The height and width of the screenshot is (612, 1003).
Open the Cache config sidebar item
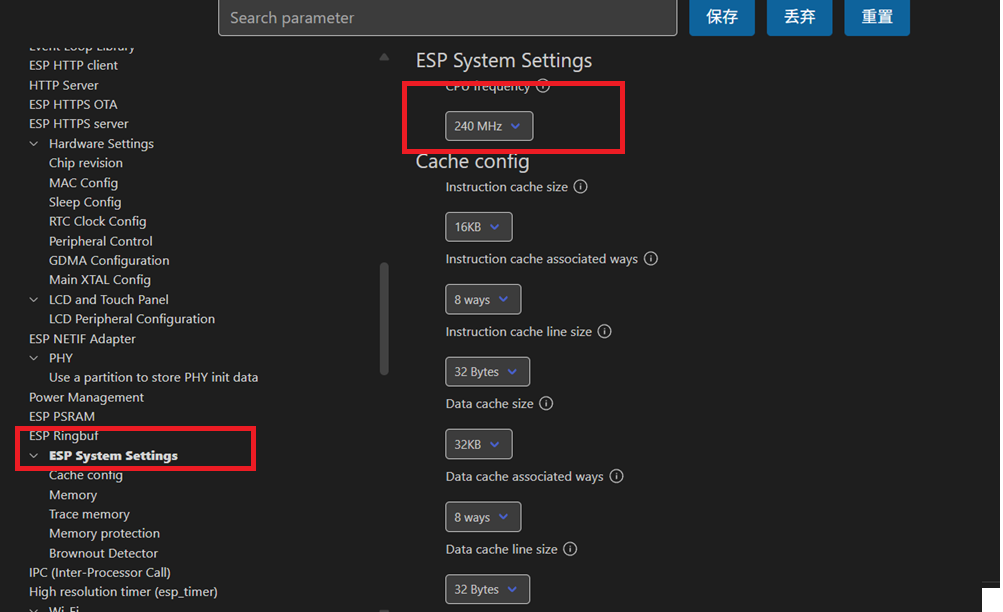pyautogui.click(x=86, y=475)
